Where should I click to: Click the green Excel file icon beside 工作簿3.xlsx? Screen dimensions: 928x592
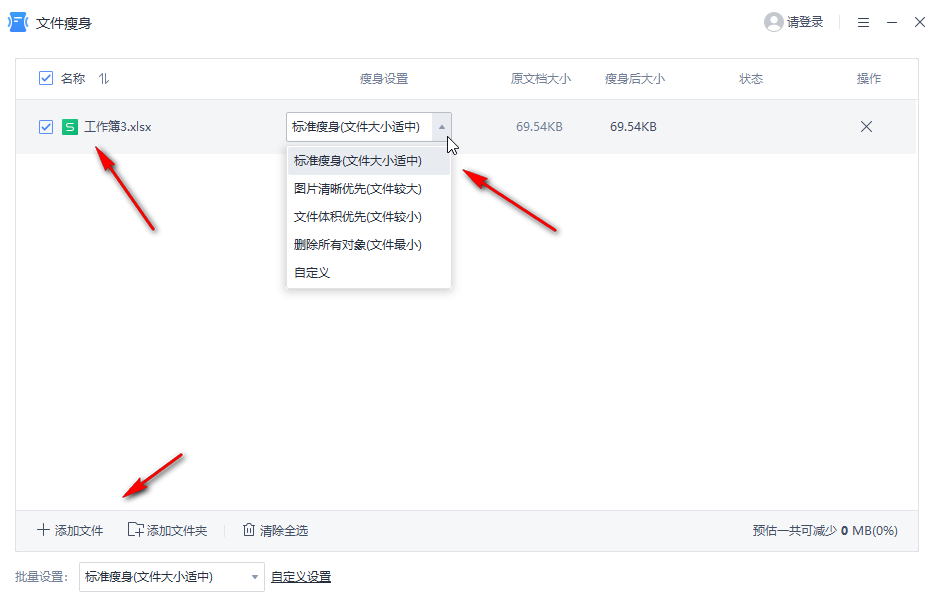coord(70,126)
